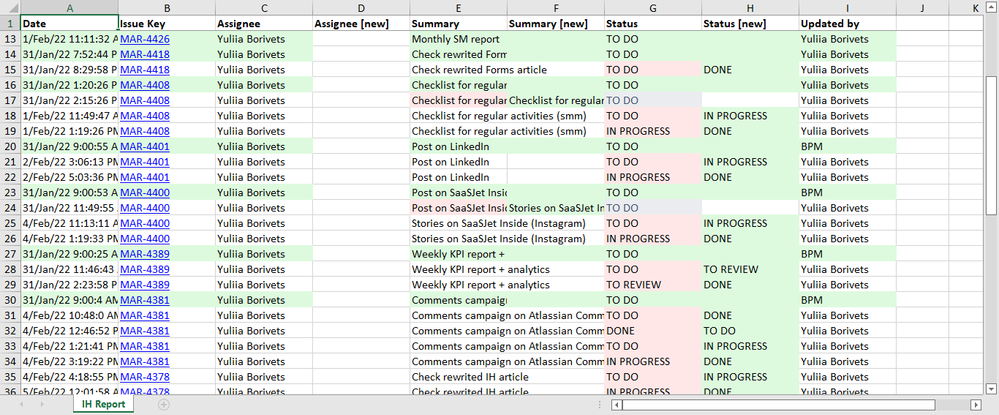This screenshot has width=999, height=415.
Task: Click the 'Updated by' header cell
Action: pos(847,24)
